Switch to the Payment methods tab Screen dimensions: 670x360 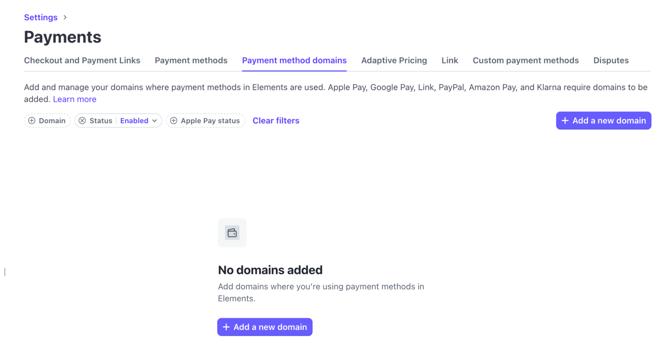[191, 60]
